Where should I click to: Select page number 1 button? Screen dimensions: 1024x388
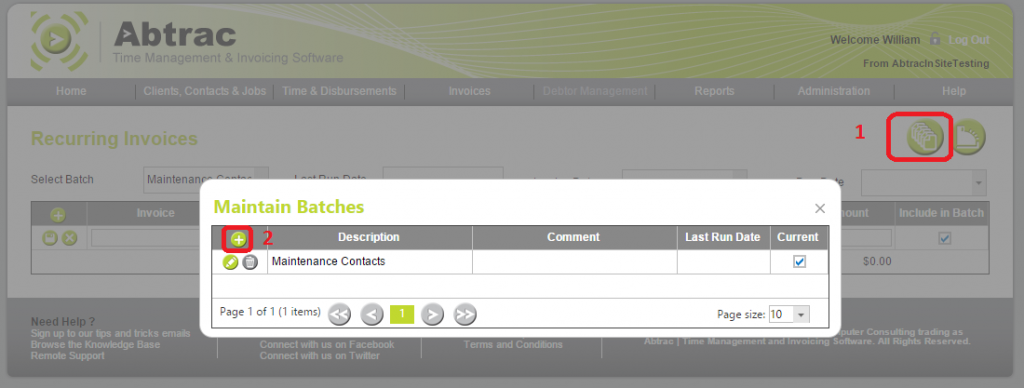(x=402, y=314)
